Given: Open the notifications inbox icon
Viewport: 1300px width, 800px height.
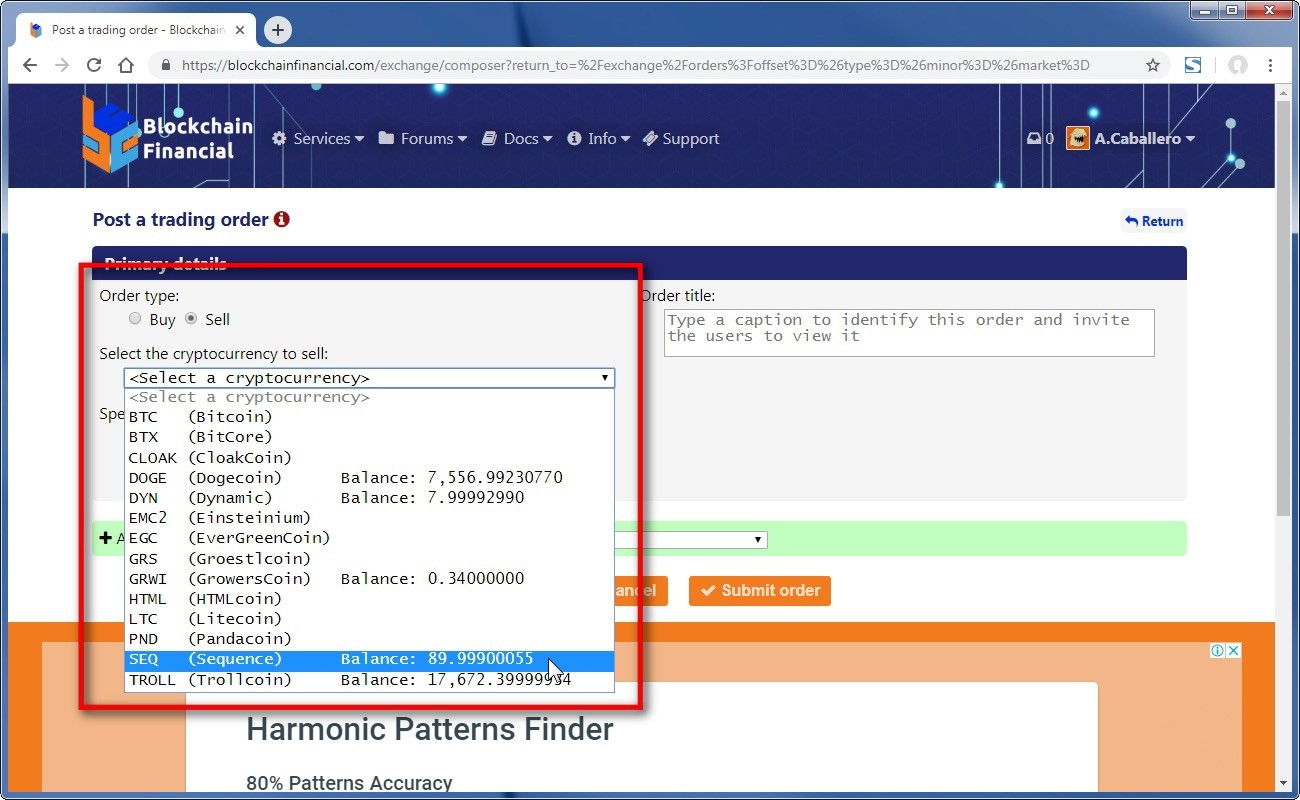Looking at the screenshot, I should (x=1034, y=139).
